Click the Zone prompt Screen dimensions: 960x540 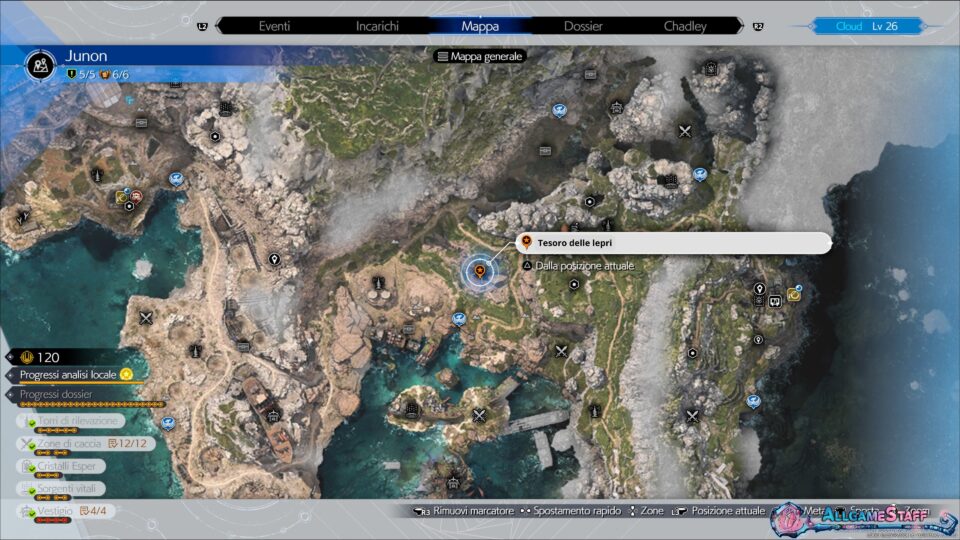646,511
